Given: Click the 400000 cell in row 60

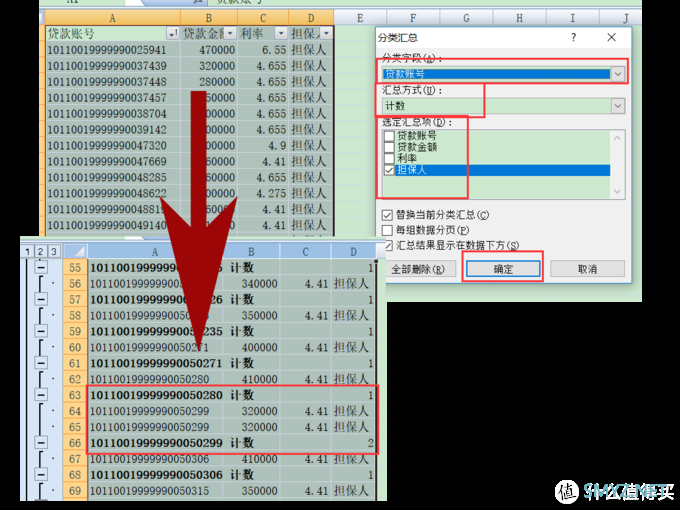Looking at the screenshot, I should [251, 347].
